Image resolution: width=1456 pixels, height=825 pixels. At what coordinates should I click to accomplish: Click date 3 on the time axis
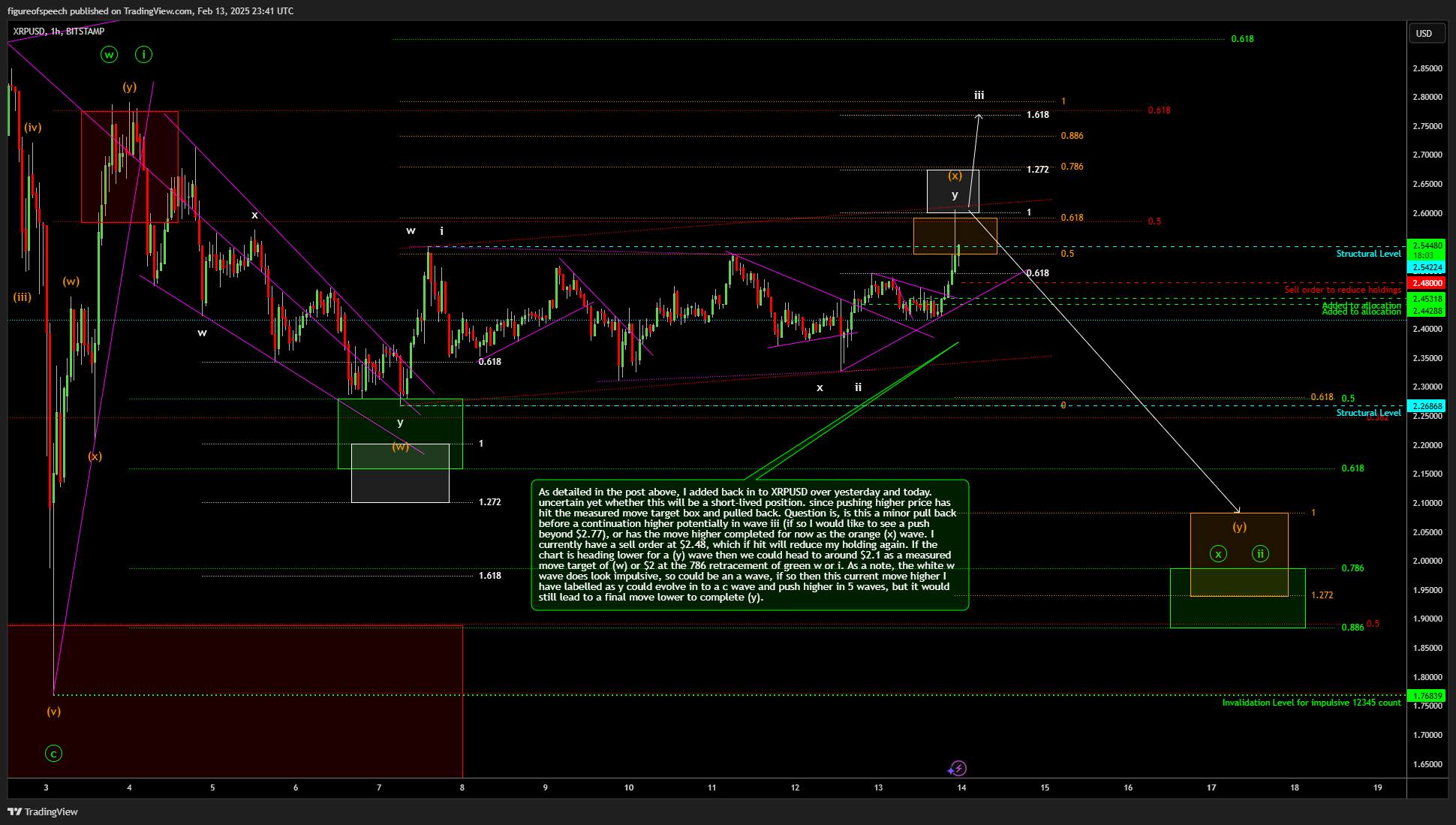(x=47, y=787)
